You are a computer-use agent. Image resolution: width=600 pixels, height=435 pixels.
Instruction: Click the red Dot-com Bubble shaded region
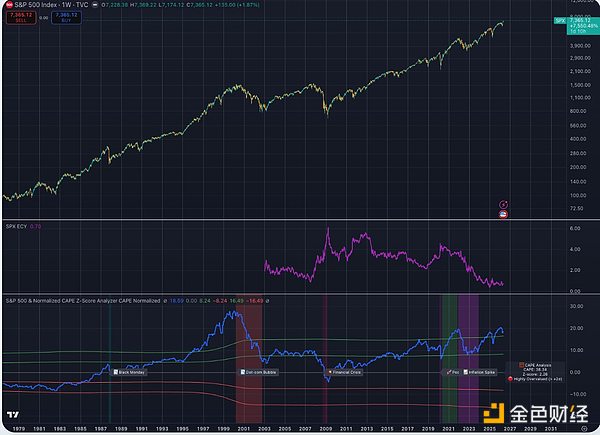(x=249, y=360)
